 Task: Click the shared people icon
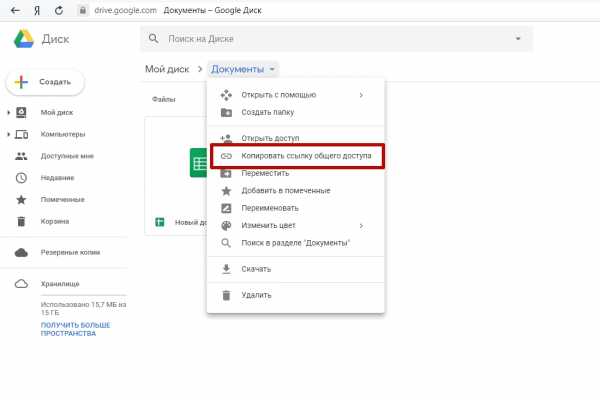21,156
